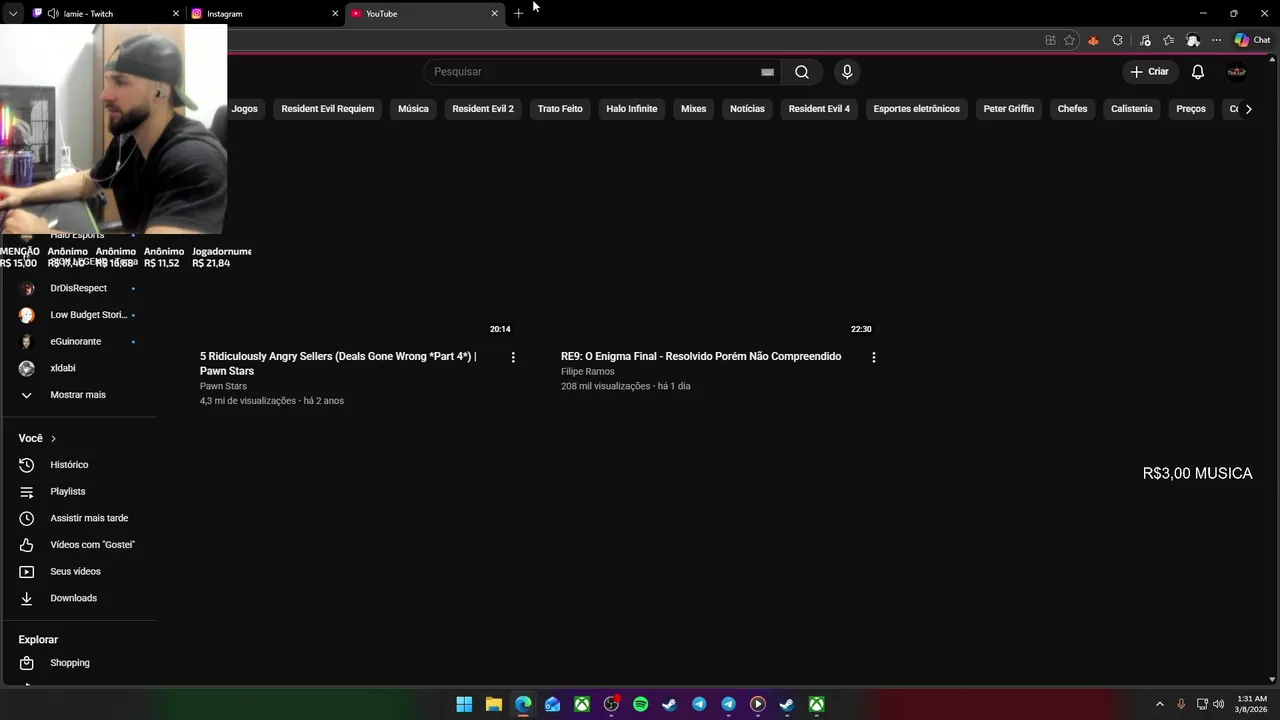This screenshot has width=1280, height=720.
Task: Show more filter chips with right arrow
Action: click(x=1248, y=109)
